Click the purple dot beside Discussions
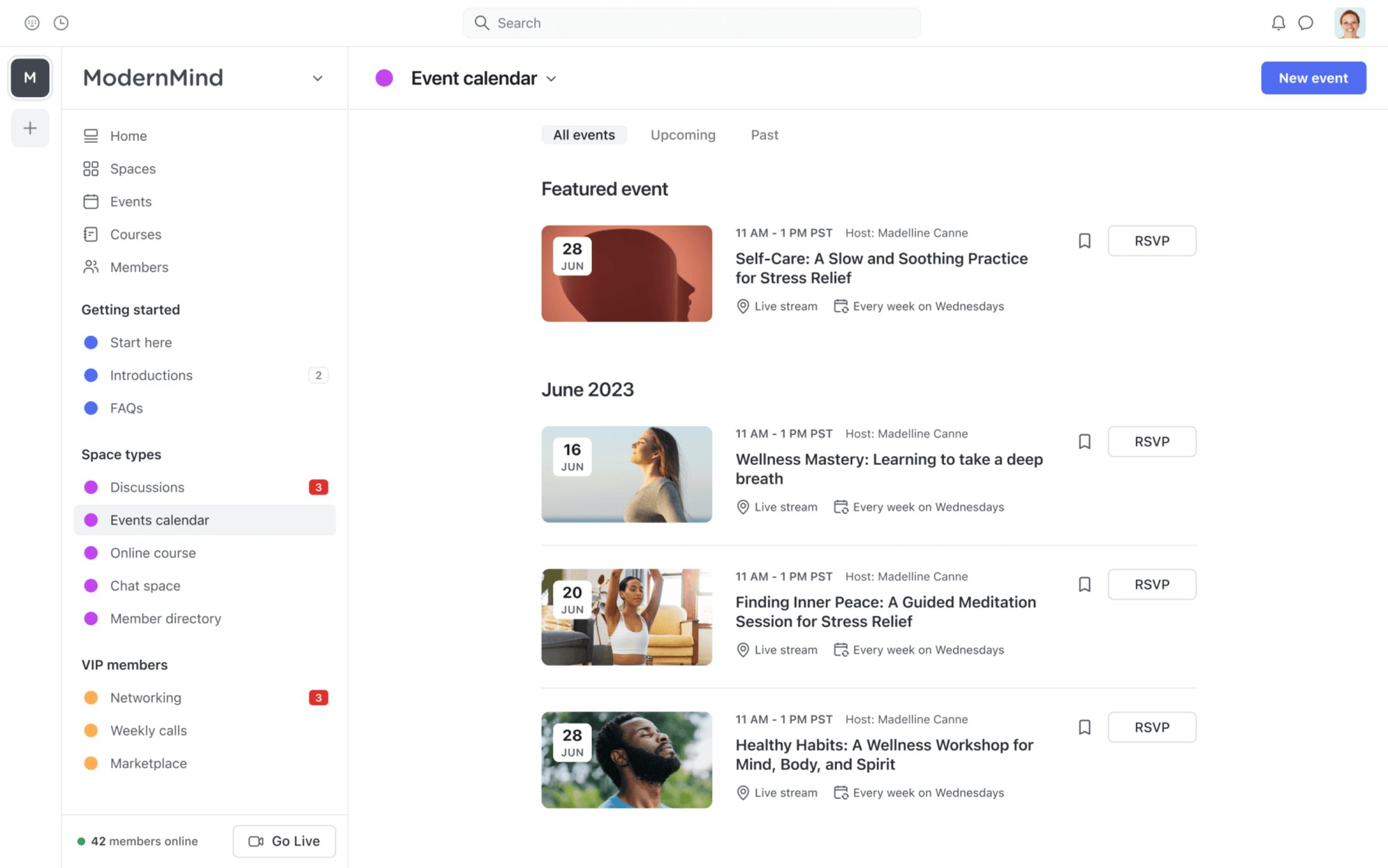The width and height of the screenshot is (1388, 868). pos(91,486)
